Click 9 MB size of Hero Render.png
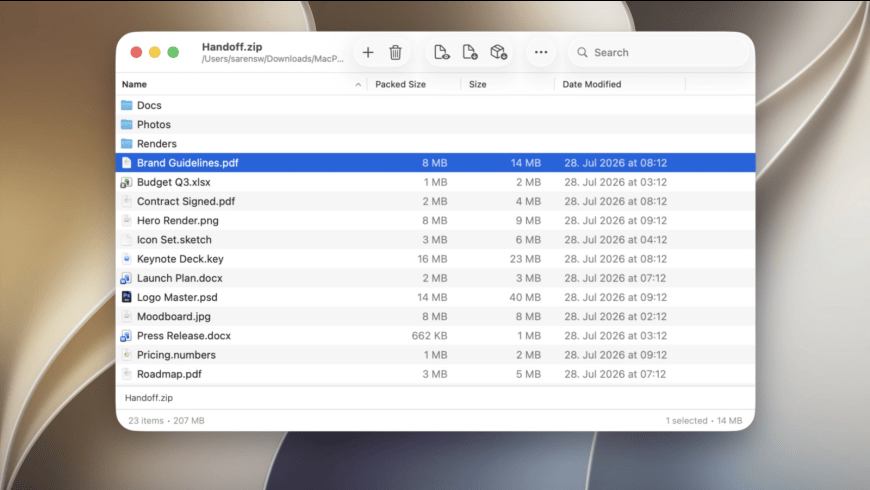This screenshot has width=870, height=490. click(x=528, y=220)
